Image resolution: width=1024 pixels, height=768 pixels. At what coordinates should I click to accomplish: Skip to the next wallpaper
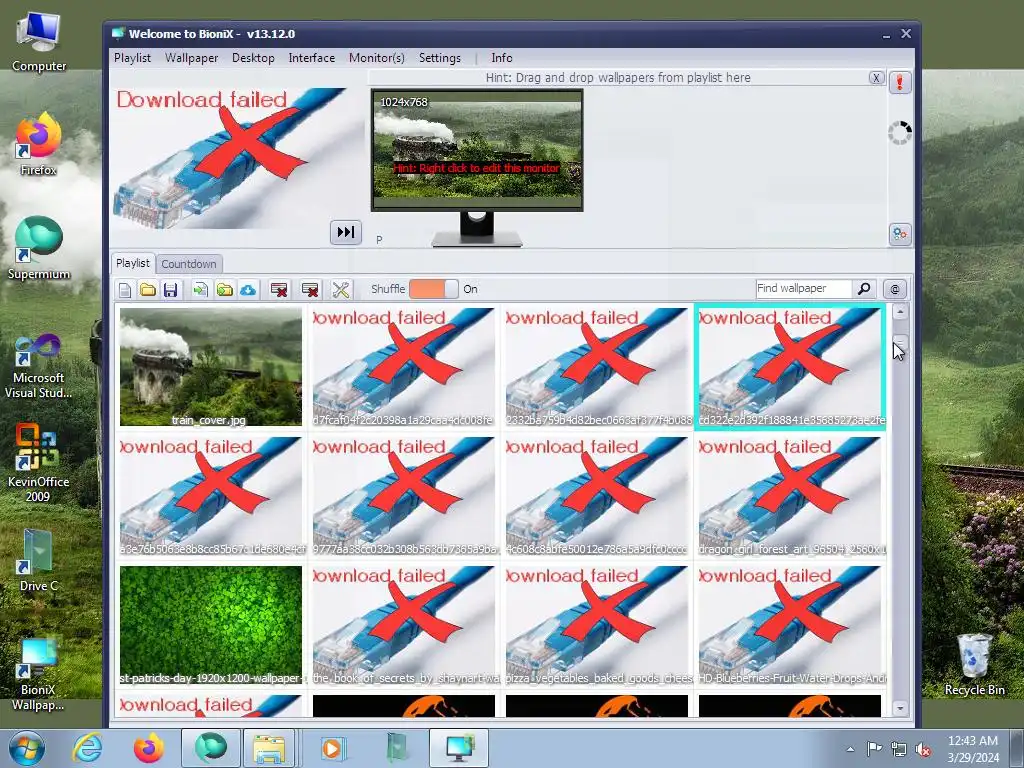coord(345,232)
